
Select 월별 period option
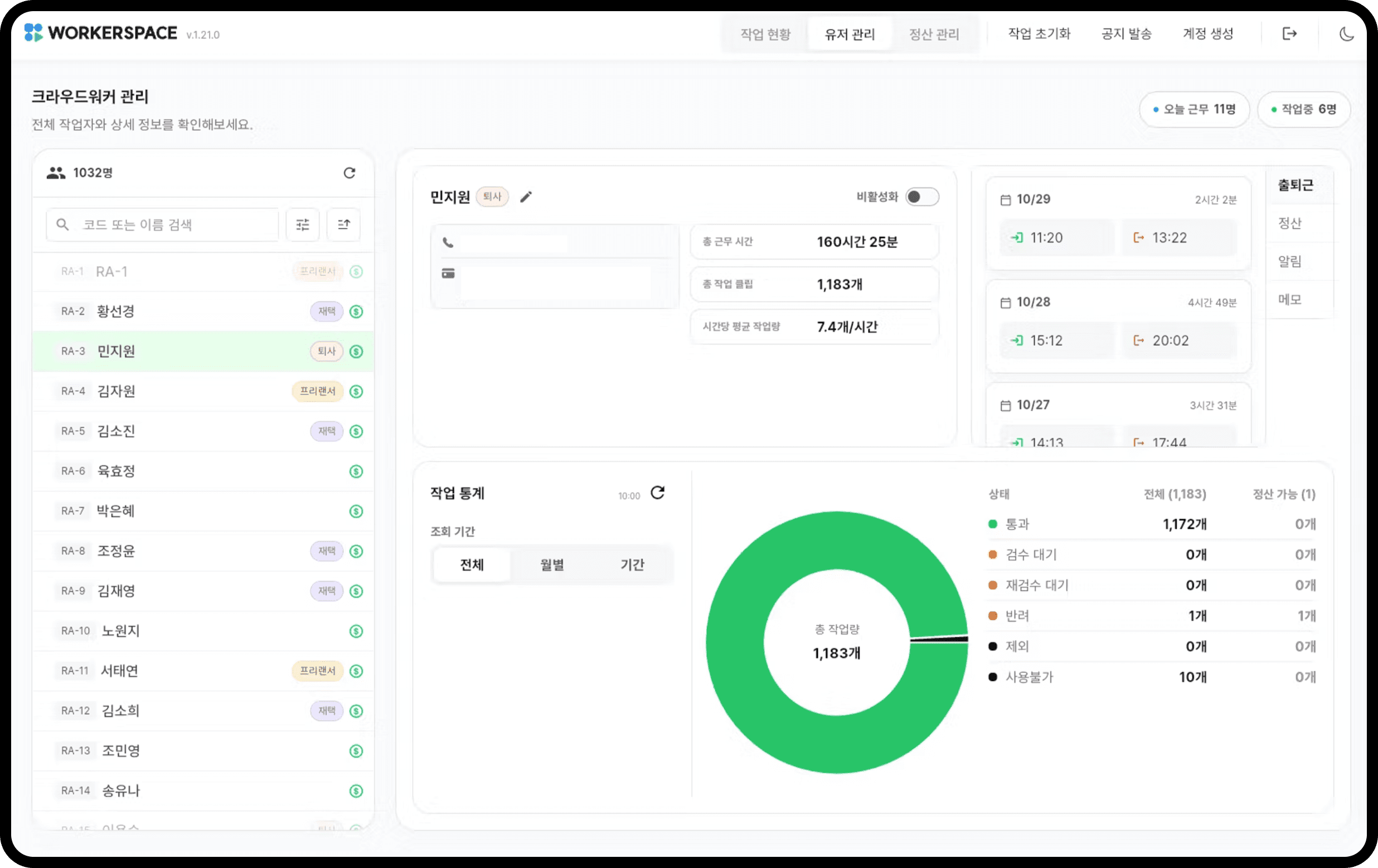click(552, 565)
